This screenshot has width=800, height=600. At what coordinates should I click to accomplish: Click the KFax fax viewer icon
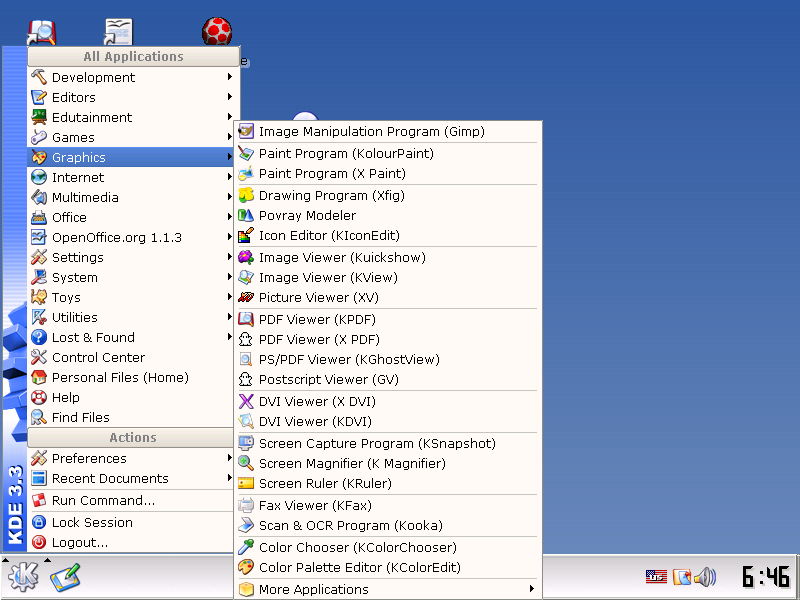246,506
